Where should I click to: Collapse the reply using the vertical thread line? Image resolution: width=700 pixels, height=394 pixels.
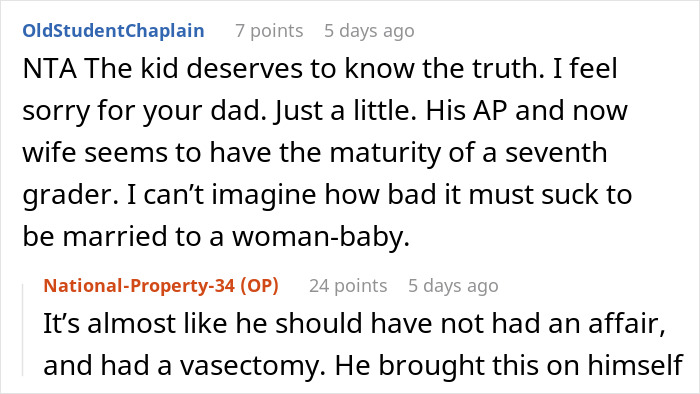pos(23,330)
